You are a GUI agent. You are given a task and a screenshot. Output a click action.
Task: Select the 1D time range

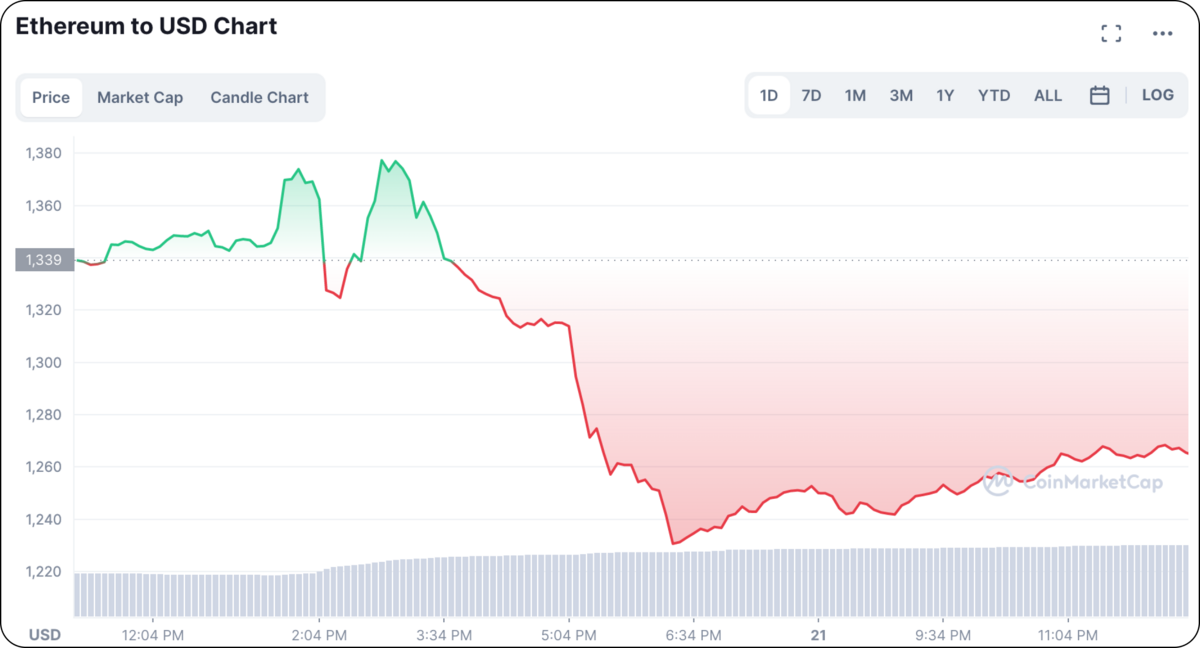[x=768, y=96]
